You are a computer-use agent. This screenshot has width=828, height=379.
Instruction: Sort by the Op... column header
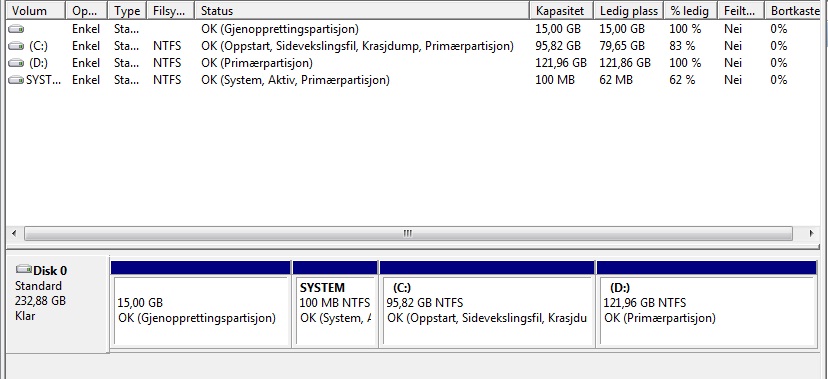[87, 11]
